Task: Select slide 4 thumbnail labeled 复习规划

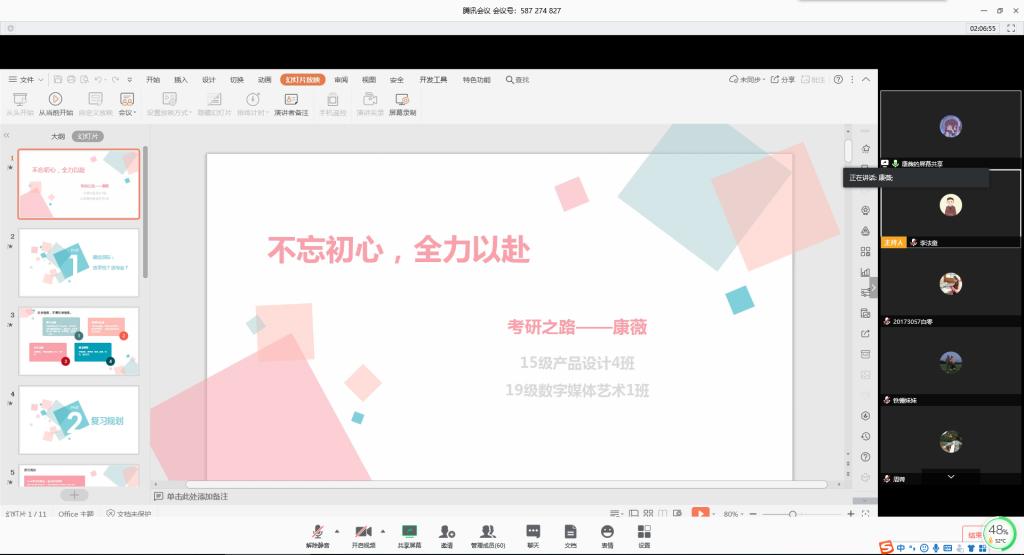Action: click(x=79, y=420)
